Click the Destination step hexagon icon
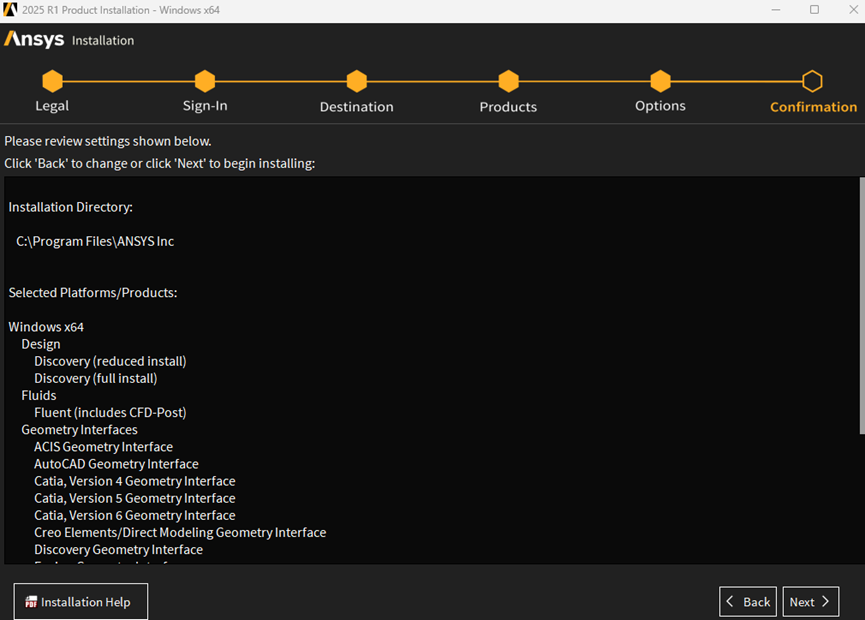Image resolution: width=865 pixels, height=620 pixels. [357, 81]
